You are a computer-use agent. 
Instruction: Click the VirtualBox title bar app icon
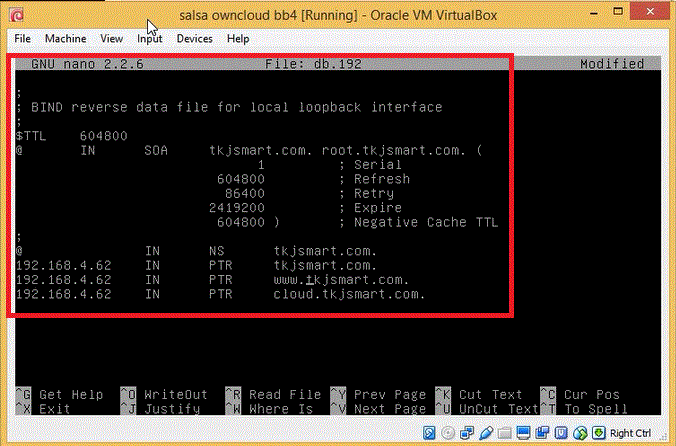click(16, 16)
